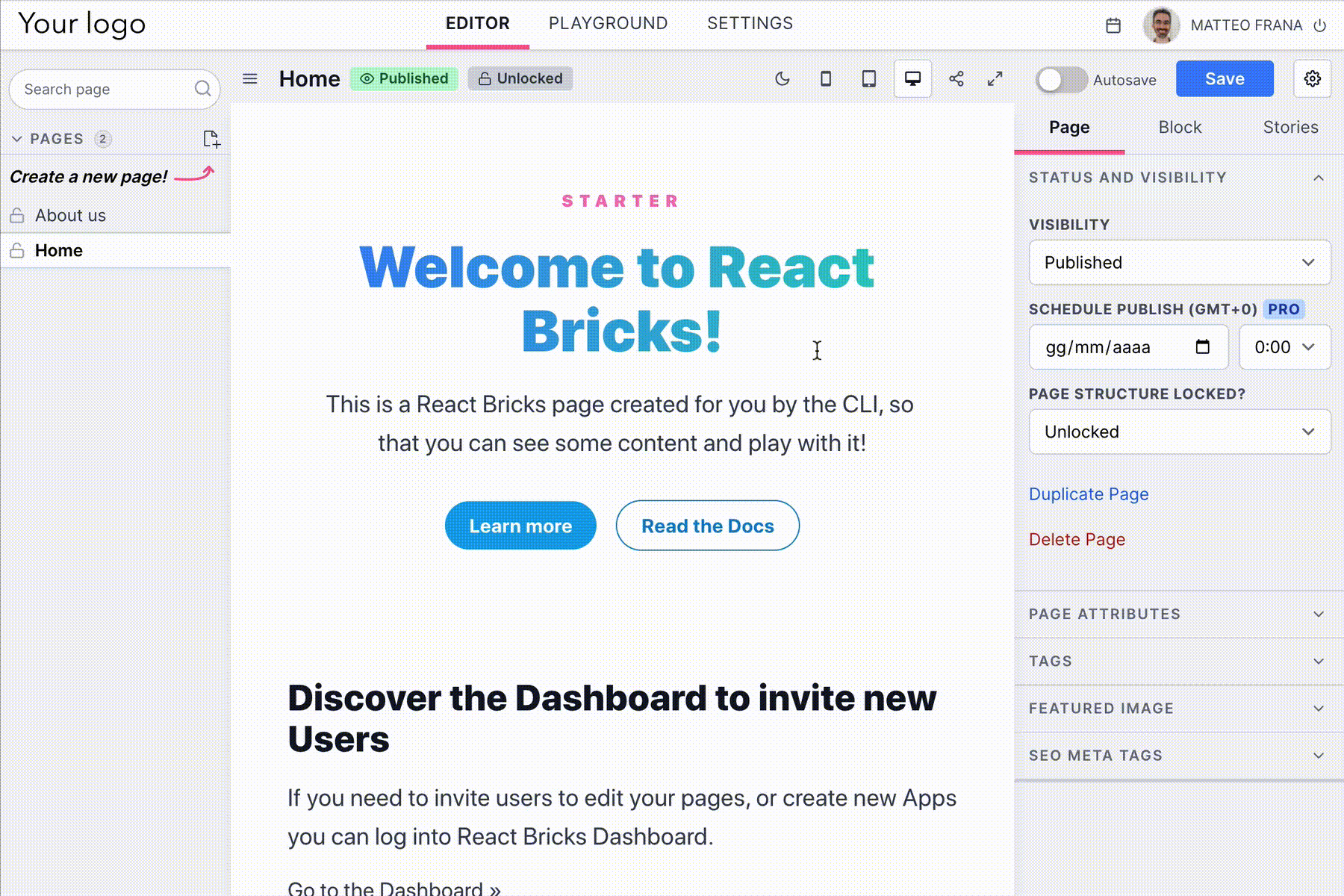Click inside the Search page field

pyautogui.click(x=105, y=89)
